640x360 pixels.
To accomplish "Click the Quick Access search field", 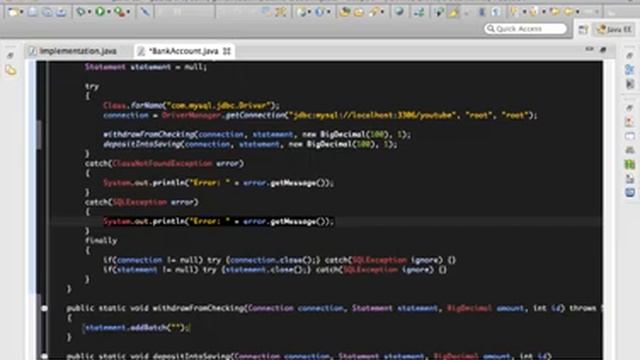I will coord(526,29).
